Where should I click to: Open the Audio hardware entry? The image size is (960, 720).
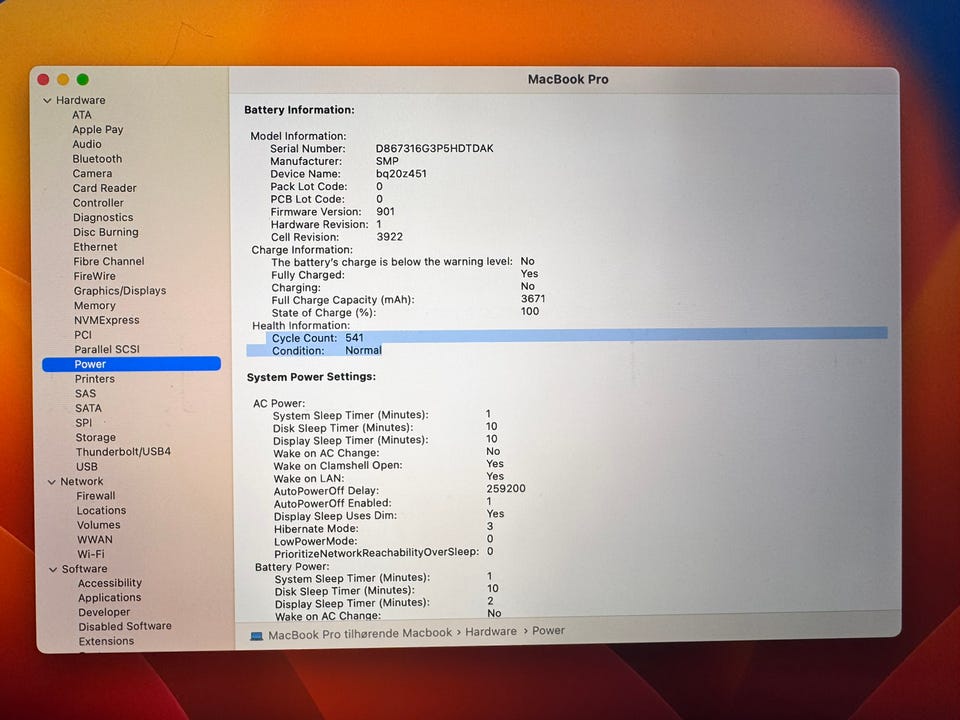(x=87, y=144)
